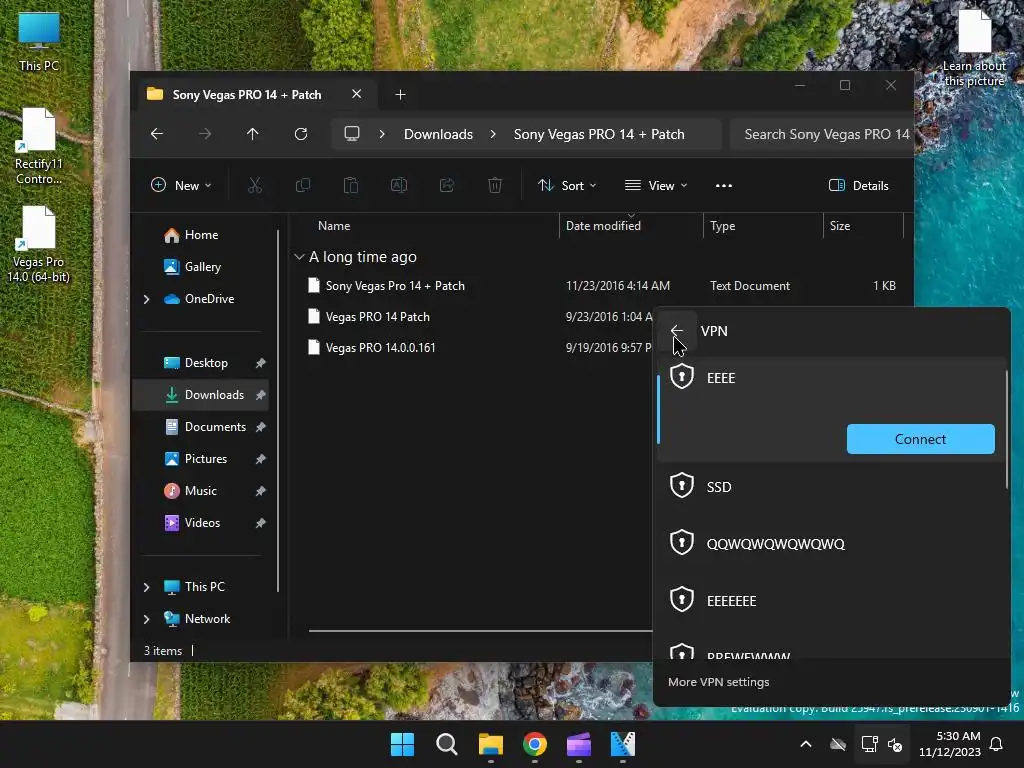Open Gallery in navigation pane
Image resolution: width=1024 pixels, height=768 pixels.
(x=202, y=266)
